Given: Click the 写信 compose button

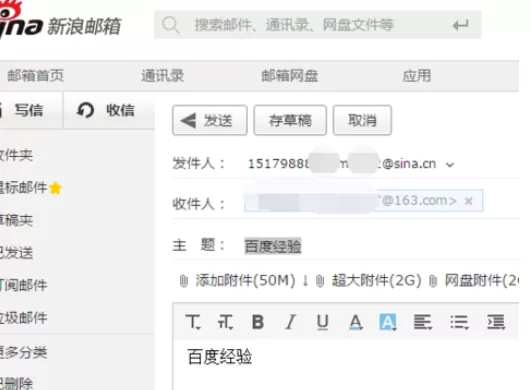Looking at the screenshot, I should click(x=31, y=110).
